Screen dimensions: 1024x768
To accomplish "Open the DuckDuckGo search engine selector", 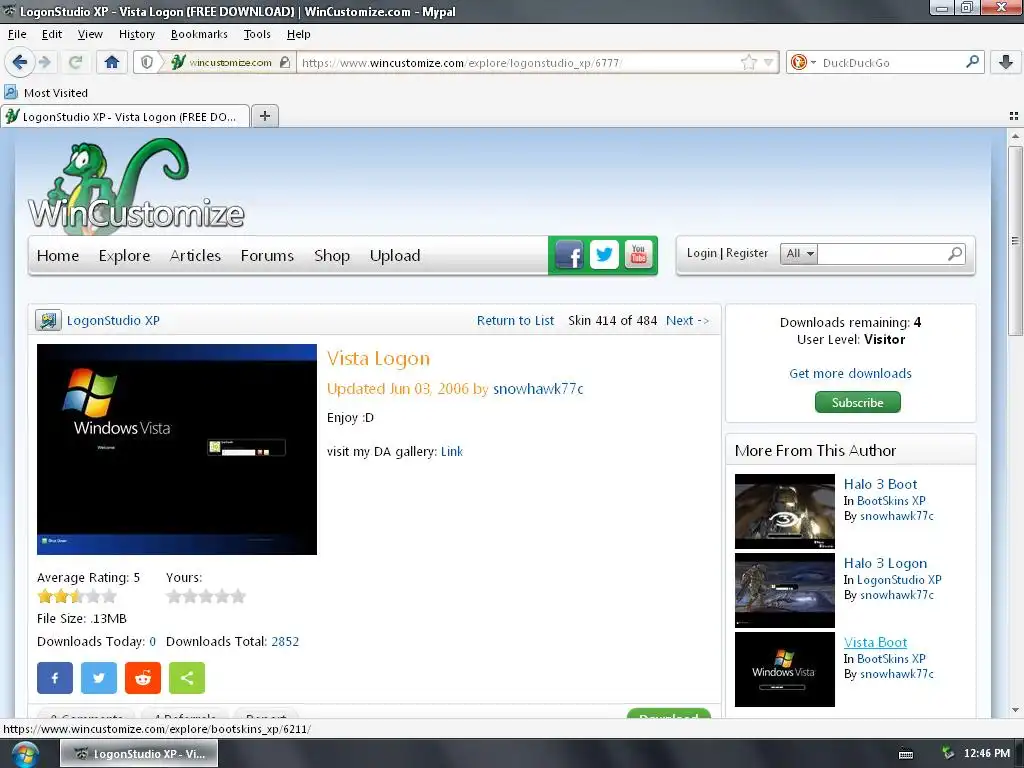I will tap(803, 63).
